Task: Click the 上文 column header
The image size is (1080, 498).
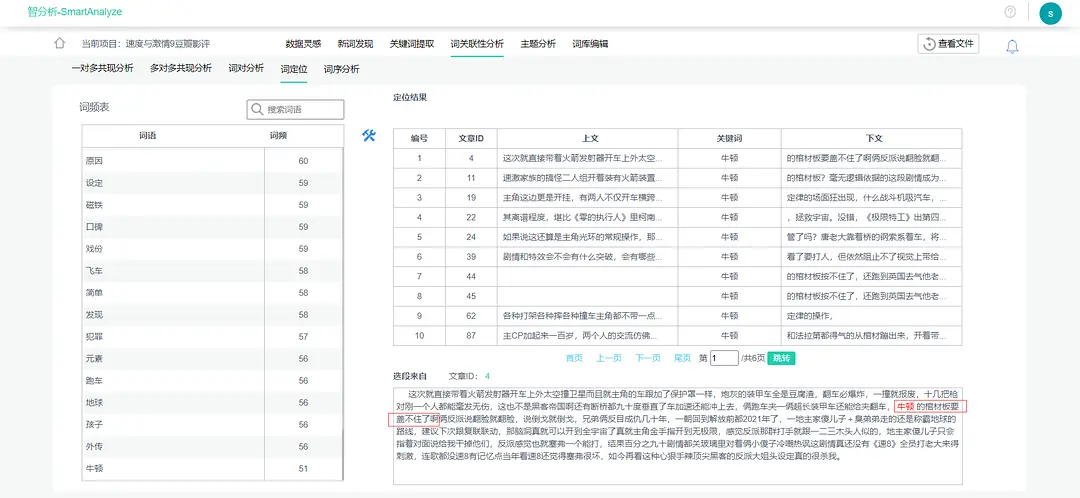Action: [588, 138]
